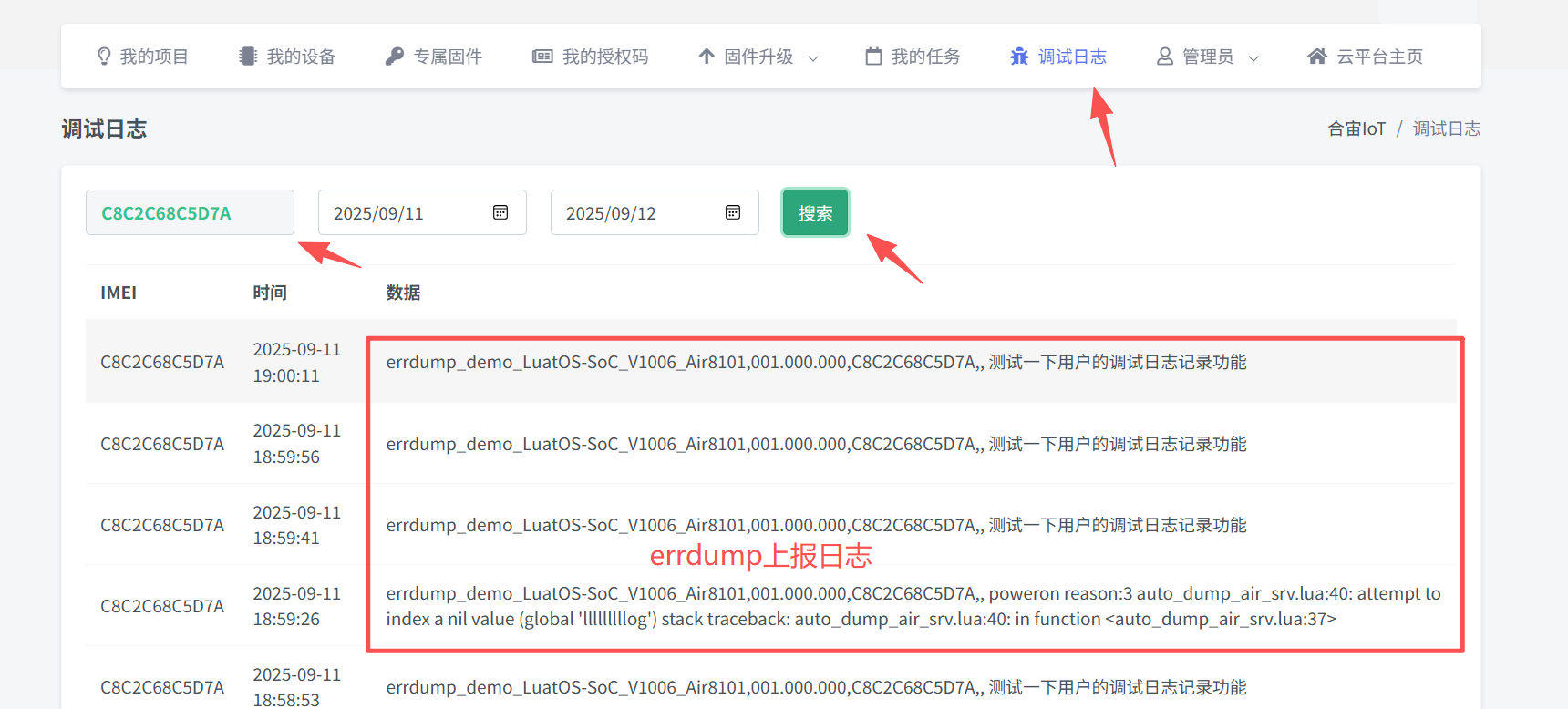
Task: Click the IMEI cell in the 18:58:53 row
Action: pos(162,687)
